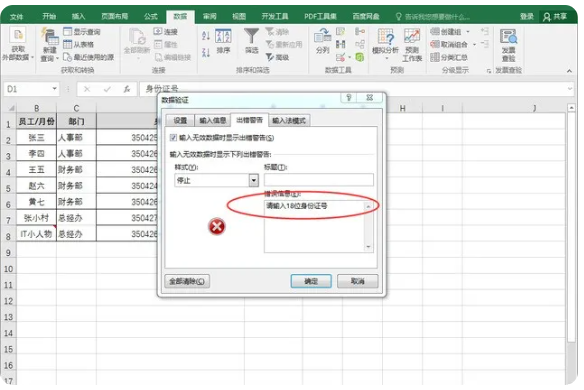Viewport: 584px width, 390px height.
Task: Click 创建组 (Group) in ribbon
Action: 446,32
